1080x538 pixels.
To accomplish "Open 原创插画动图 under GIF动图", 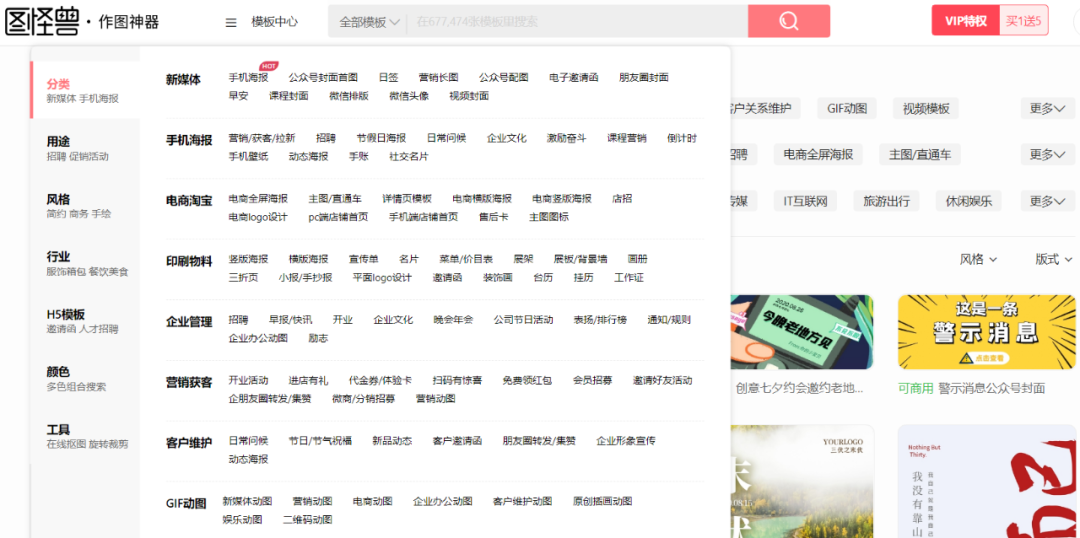I will pos(603,501).
